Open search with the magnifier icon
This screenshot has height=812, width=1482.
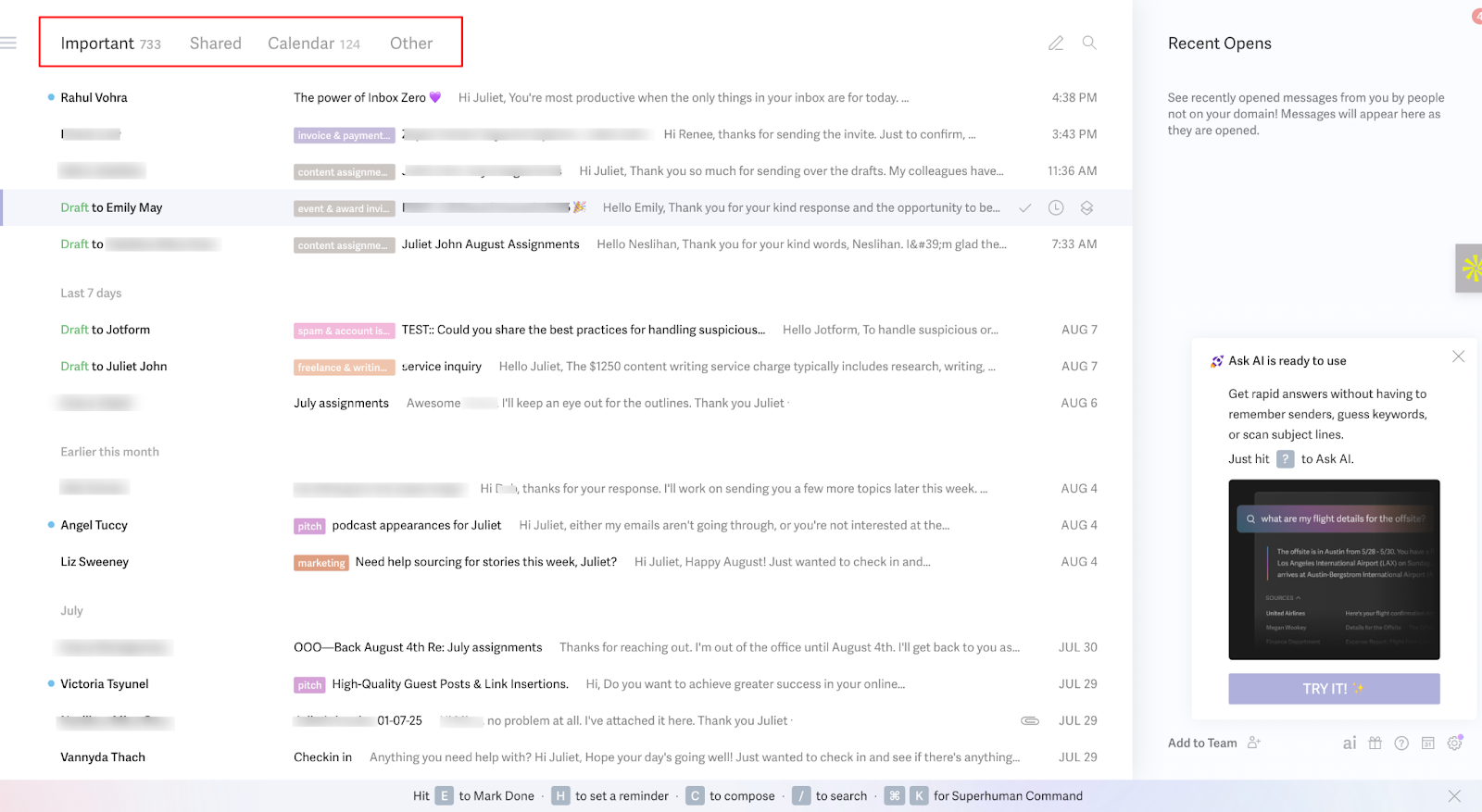click(x=1089, y=43)
